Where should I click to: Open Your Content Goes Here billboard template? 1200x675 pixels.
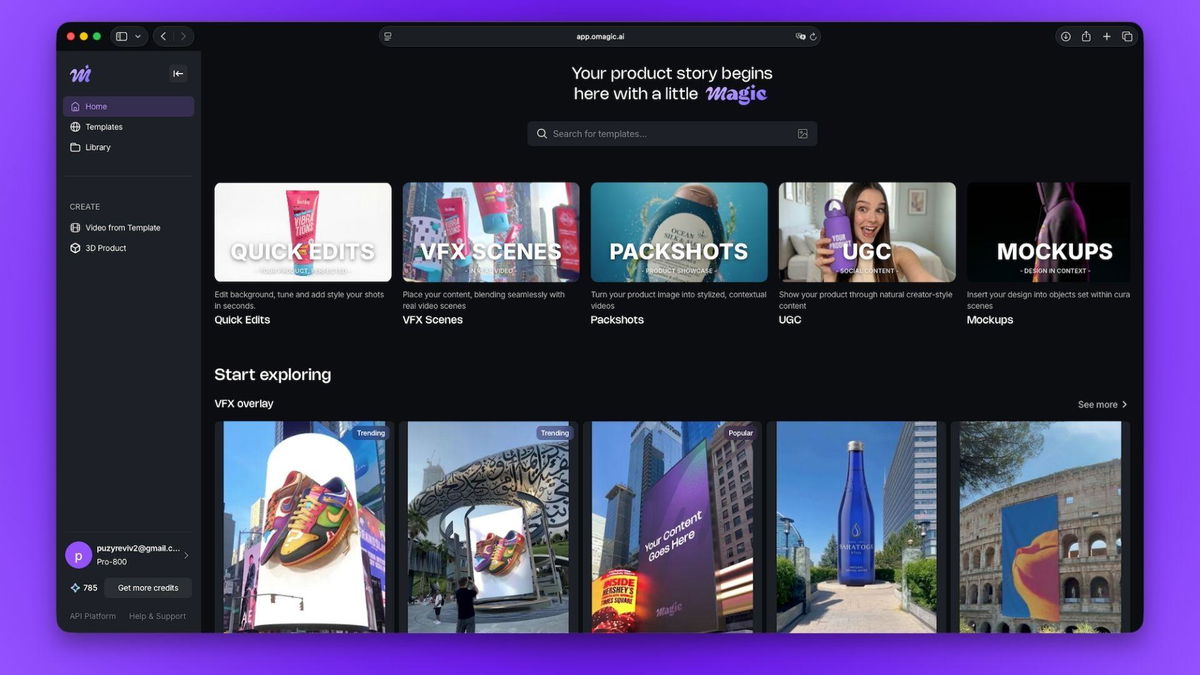pos(672,527)
